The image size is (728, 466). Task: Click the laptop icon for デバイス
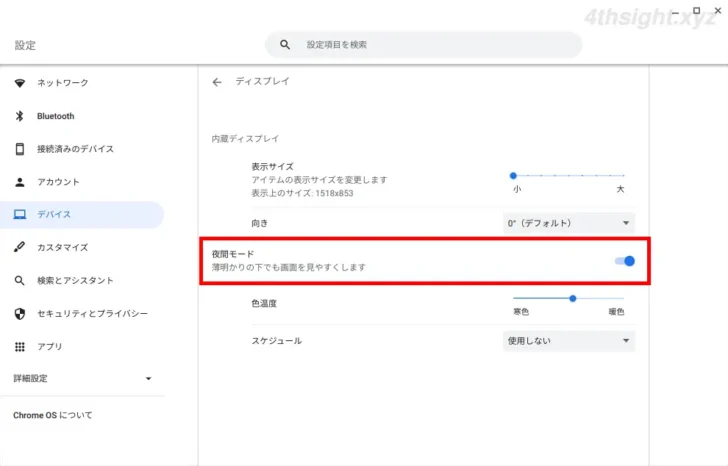point(20,214)
